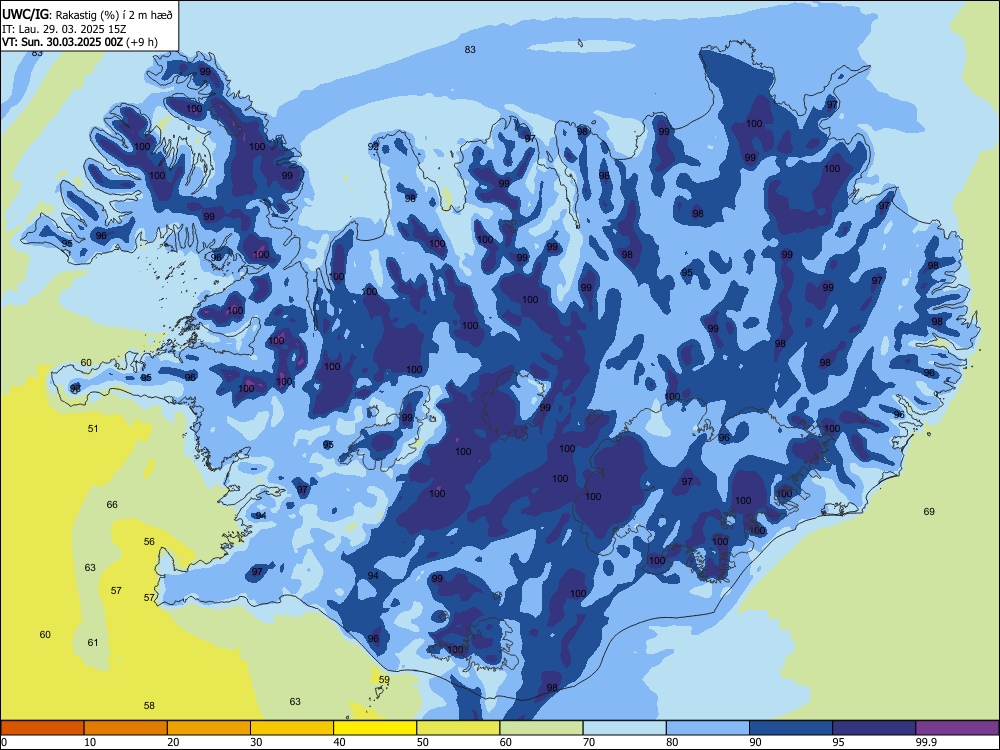Screen dimensions: 1000x750
Task: Click the amber 30–40 legend swatch
Action: tap(292, 728)
